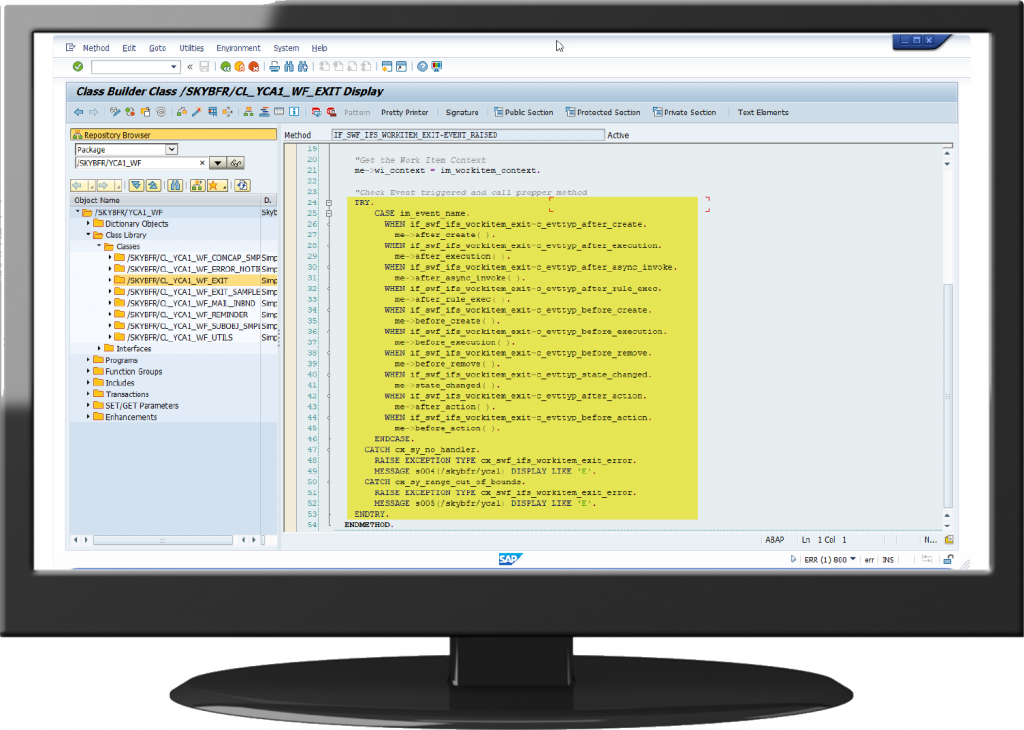Open the Private Section
Image resolution: width=1024 pixels, height=730 pixels.
click(684, 112)
